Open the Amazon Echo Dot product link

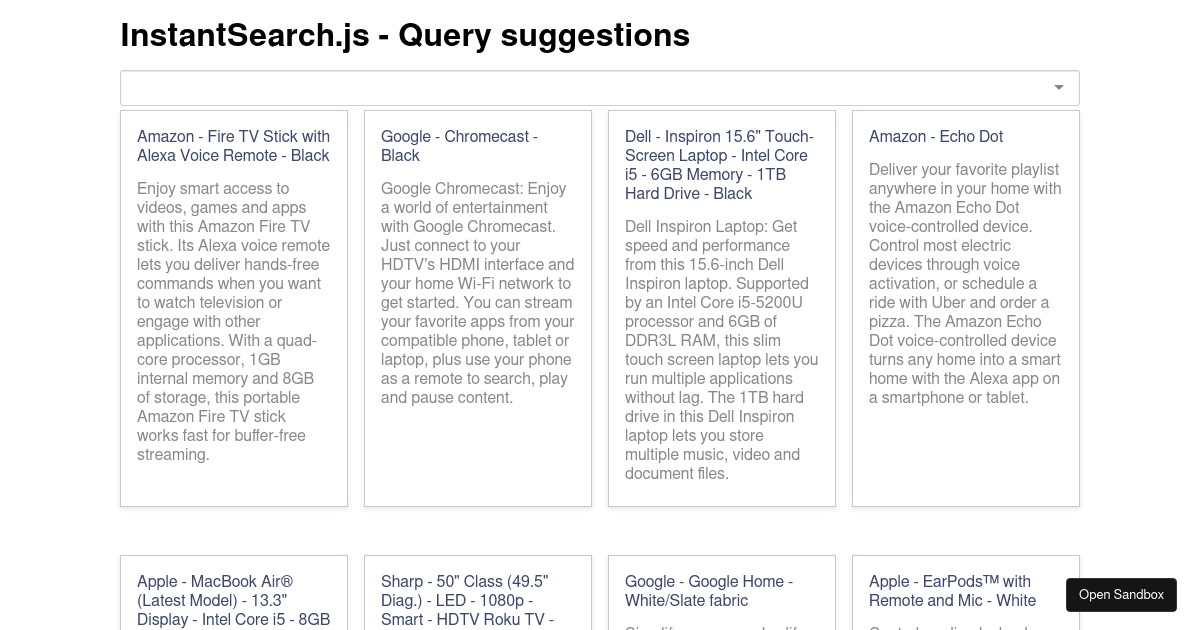tap(935, 137)
